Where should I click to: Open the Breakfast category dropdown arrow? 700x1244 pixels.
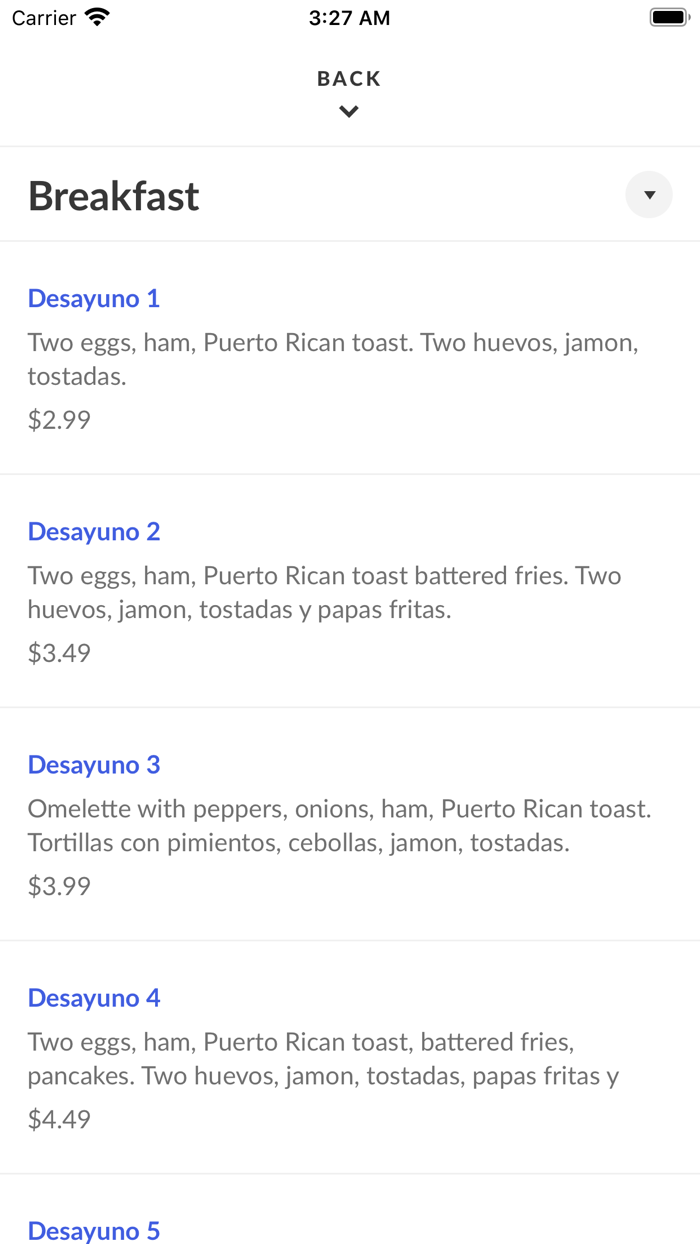click(649, 195)
